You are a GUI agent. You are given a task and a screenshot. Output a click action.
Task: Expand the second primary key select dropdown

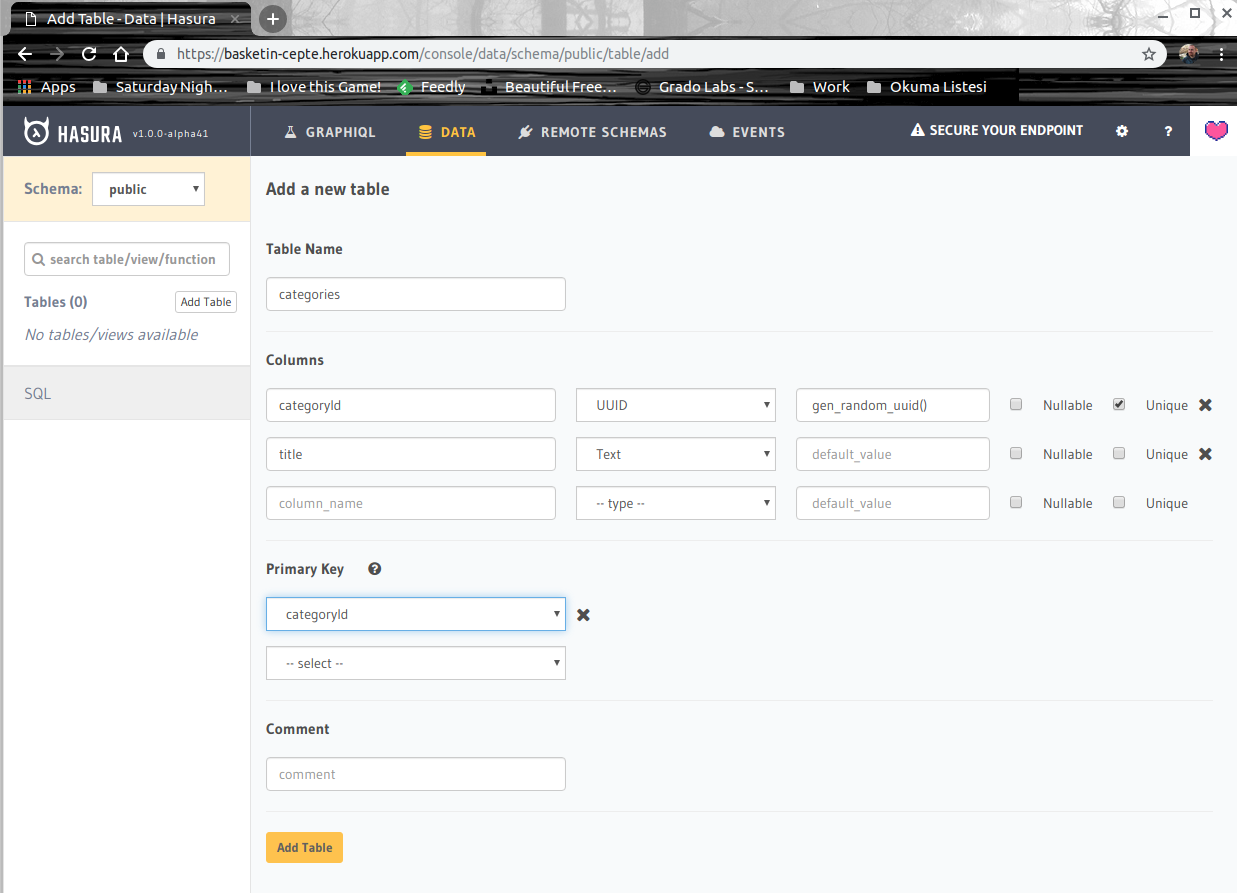415,663
